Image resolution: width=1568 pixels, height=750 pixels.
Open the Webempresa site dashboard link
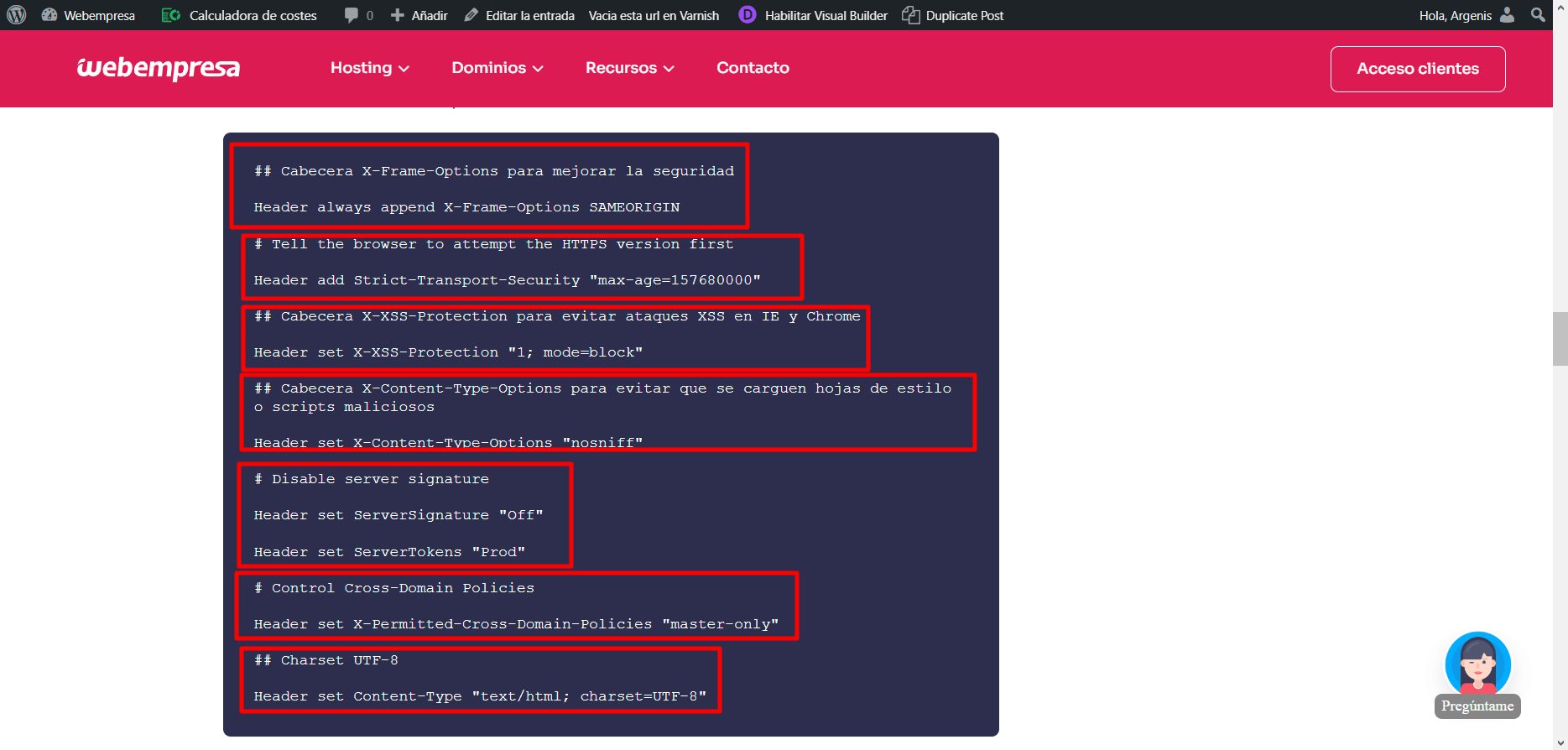pos(88,15)
